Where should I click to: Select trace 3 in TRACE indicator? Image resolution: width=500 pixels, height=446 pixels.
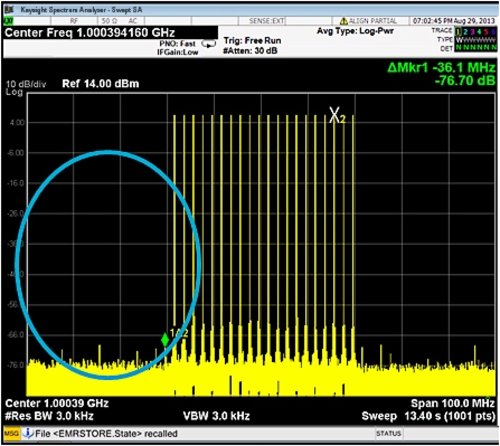point(472,31)
